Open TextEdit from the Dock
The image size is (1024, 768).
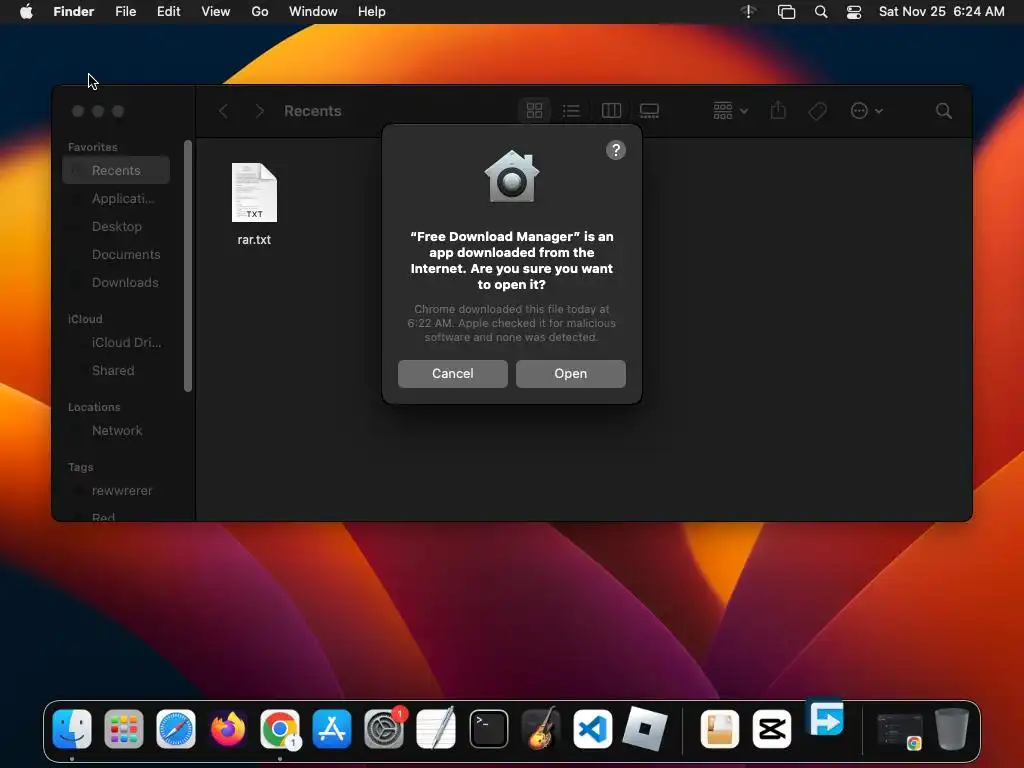(x=436, y=728)
